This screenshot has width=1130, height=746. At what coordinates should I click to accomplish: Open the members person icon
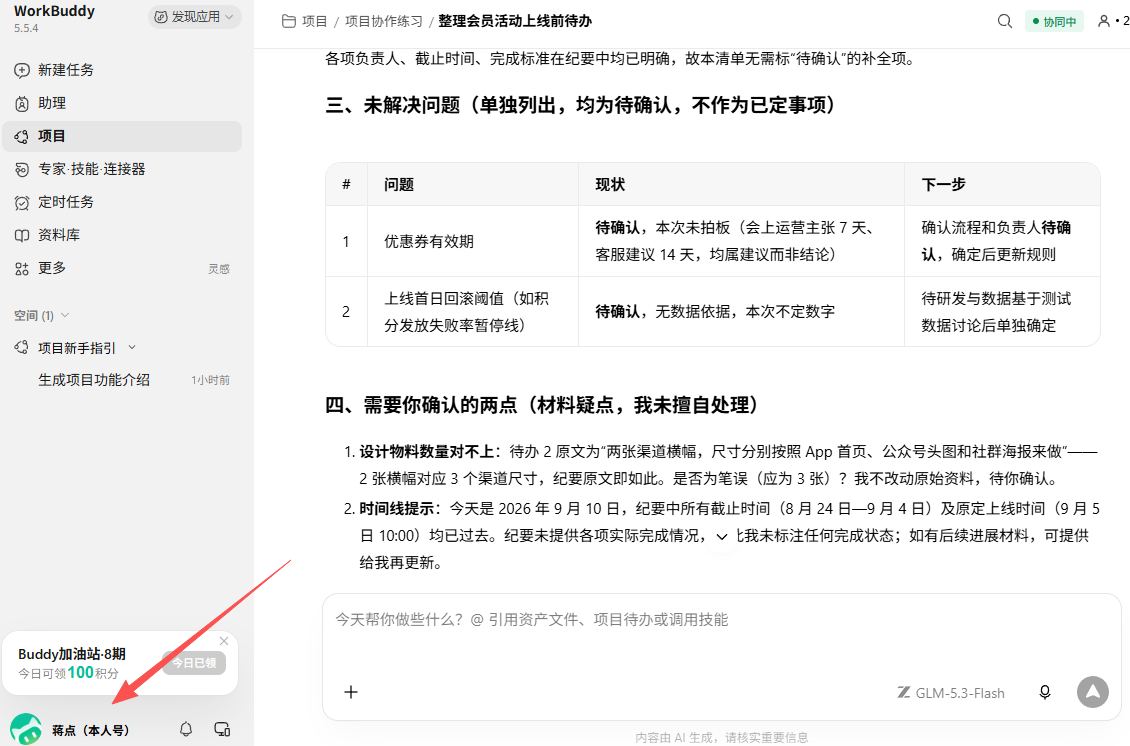[1103, 22]
